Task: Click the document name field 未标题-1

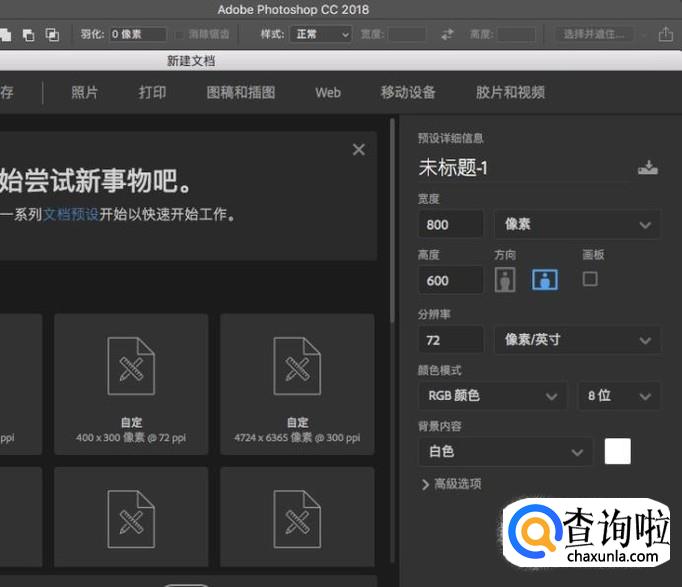Action: (525, 168)
